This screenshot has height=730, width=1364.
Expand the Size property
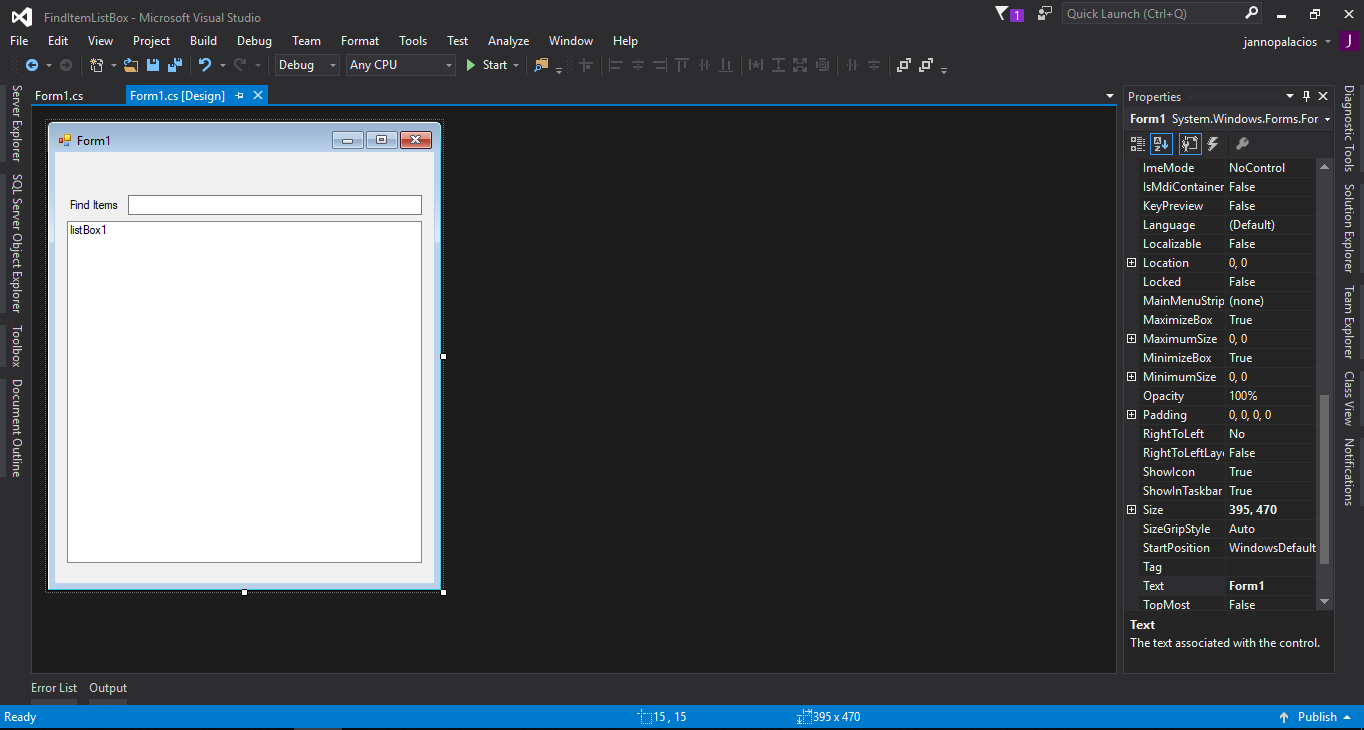click(1132, 510)
